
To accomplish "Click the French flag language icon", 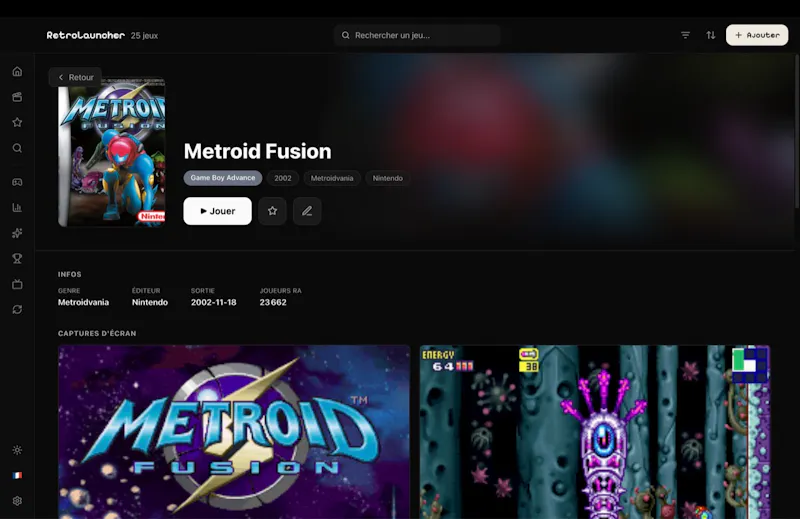I will tap(17, 476).
